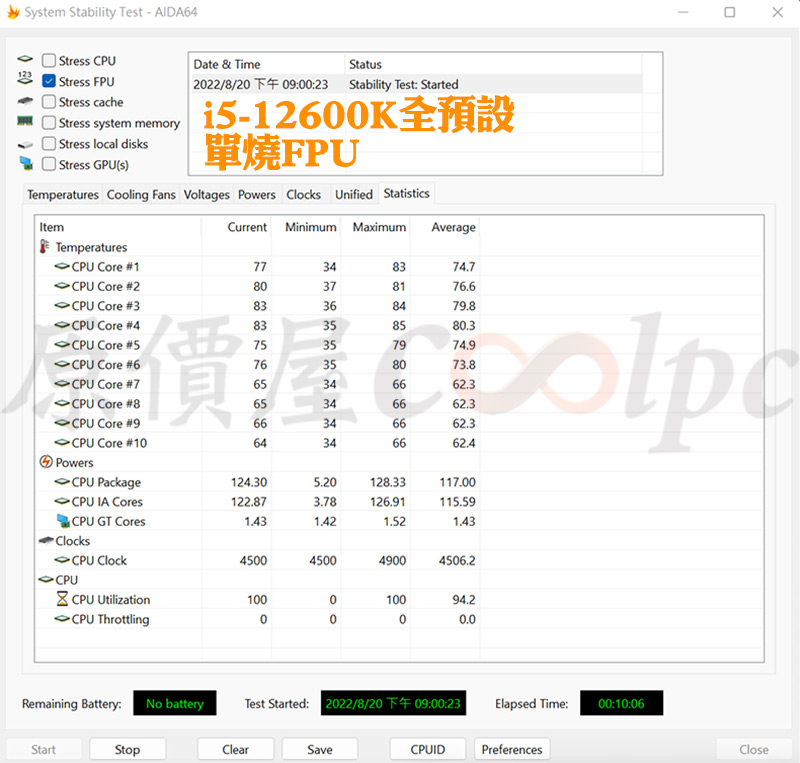The width and height of the screenshot is (800, 763).
Task: Click the icon beside CPU Core #1
Action: coord(62,266)
